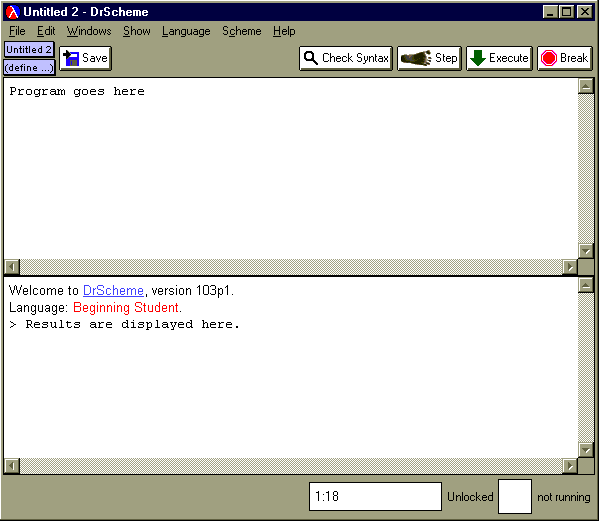Click the interactions pane scroll-down arrow

[586, 450]
